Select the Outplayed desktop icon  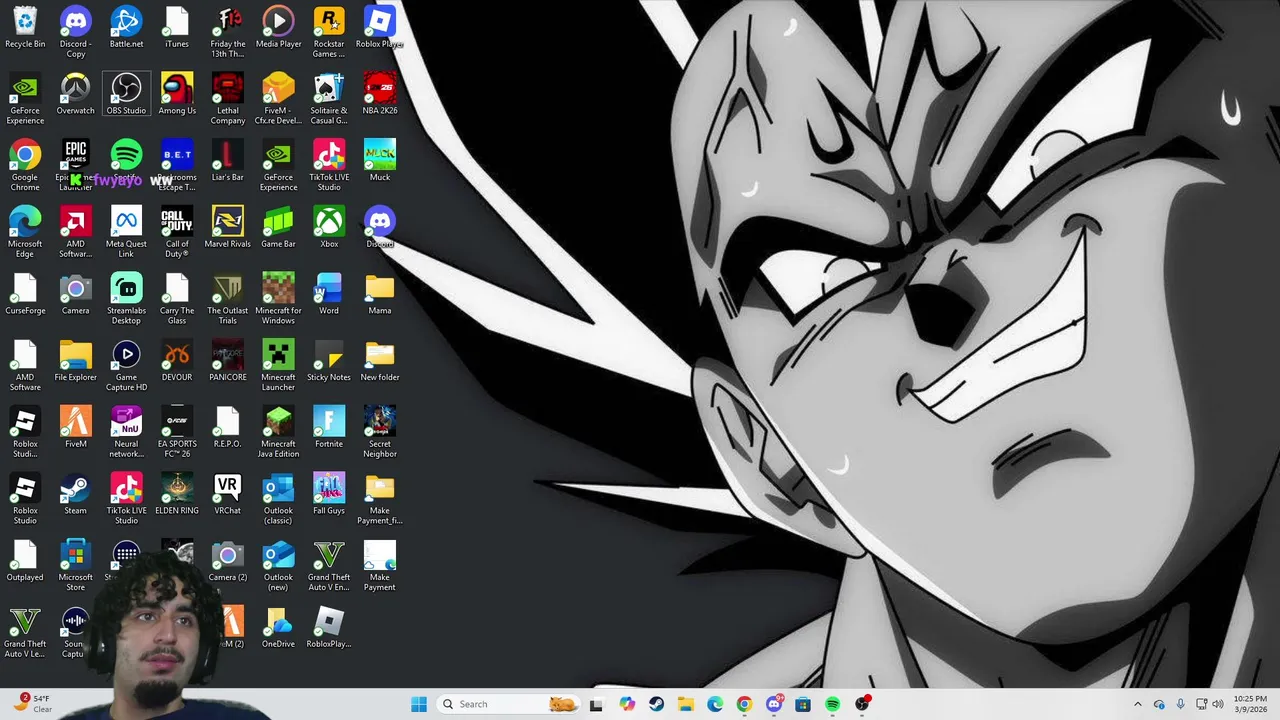point(25,562)
